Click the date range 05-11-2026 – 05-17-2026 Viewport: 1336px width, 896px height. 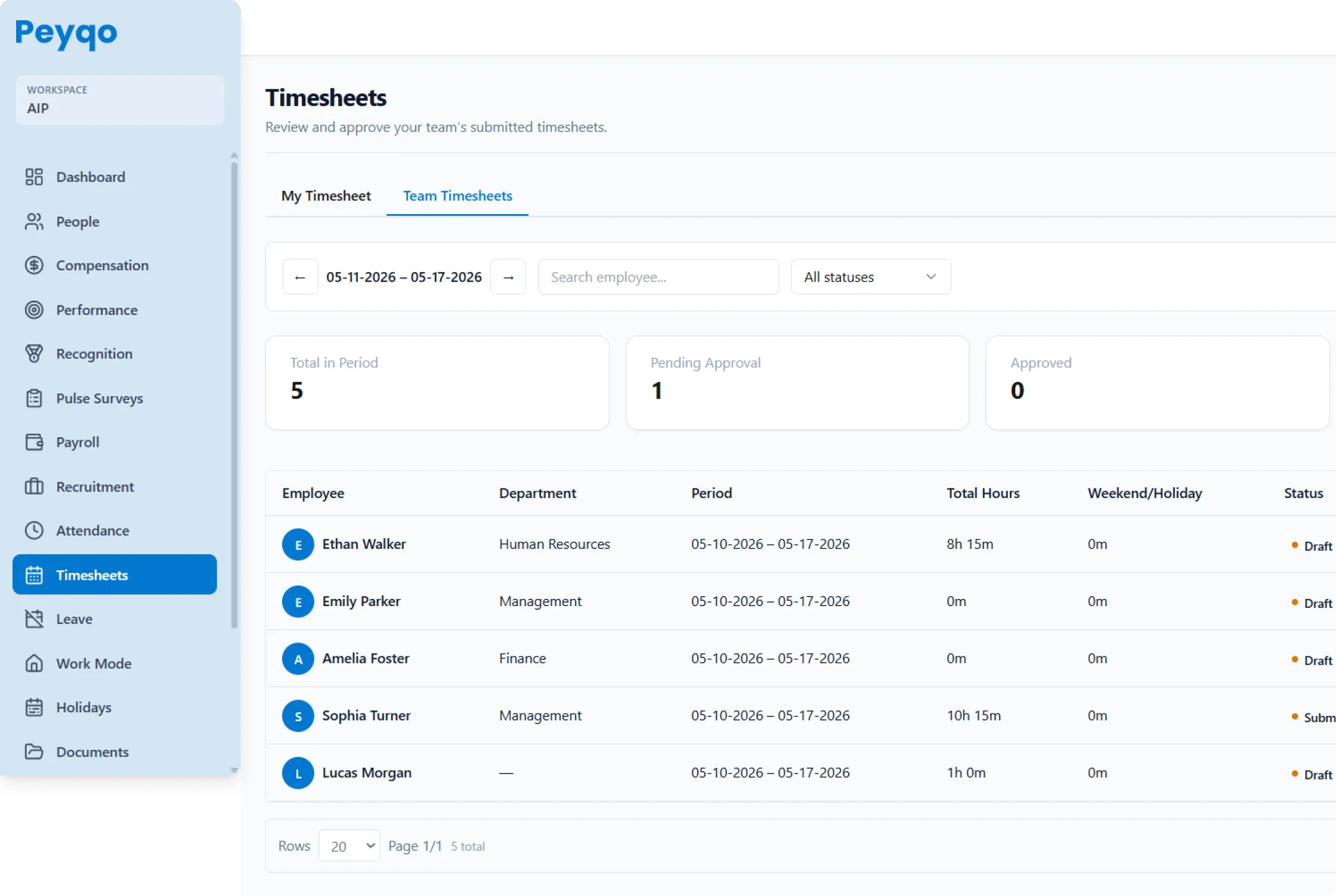(x=404, y=277)
